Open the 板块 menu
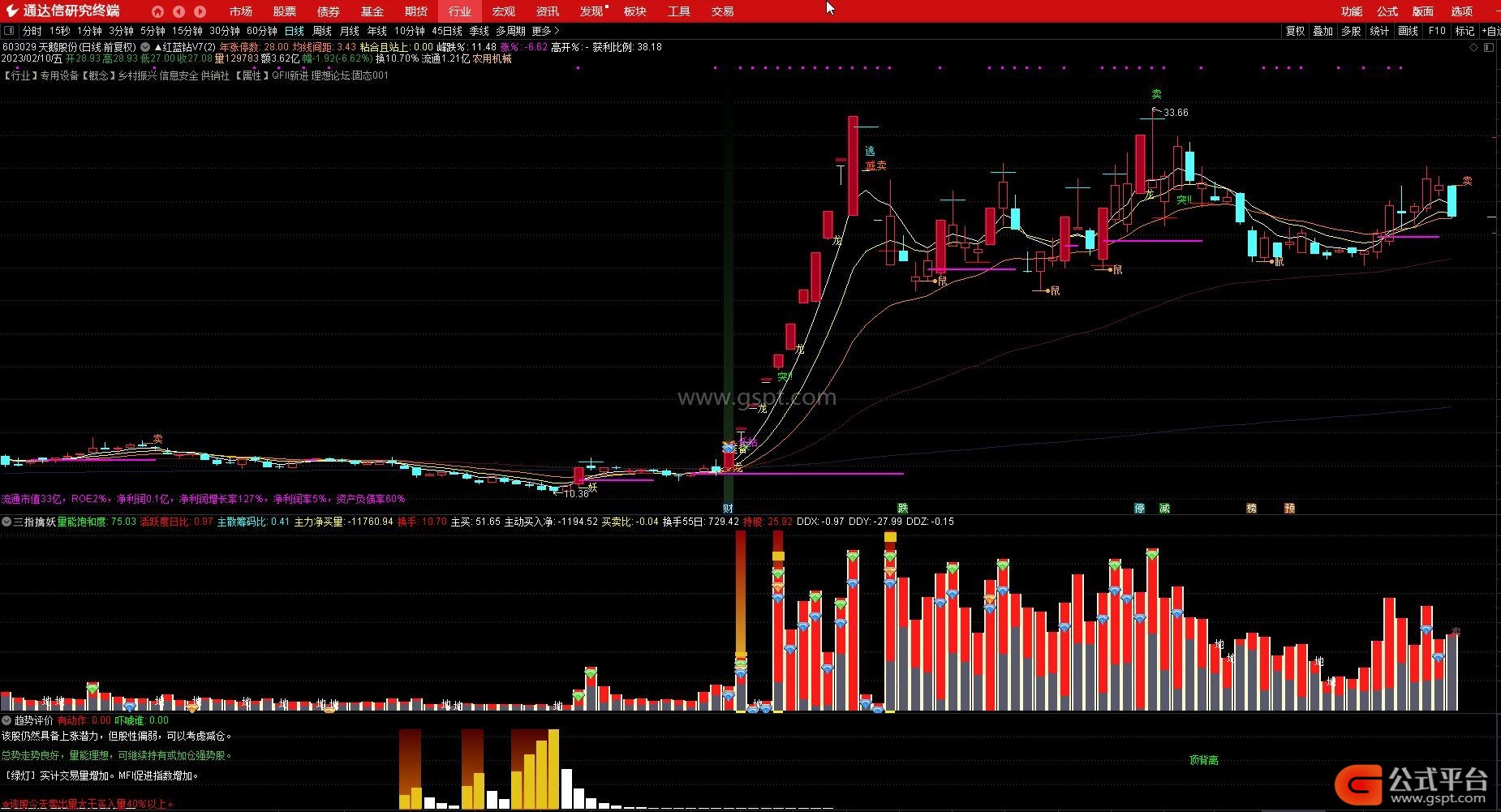The image size is (1501, 812). 635,11
